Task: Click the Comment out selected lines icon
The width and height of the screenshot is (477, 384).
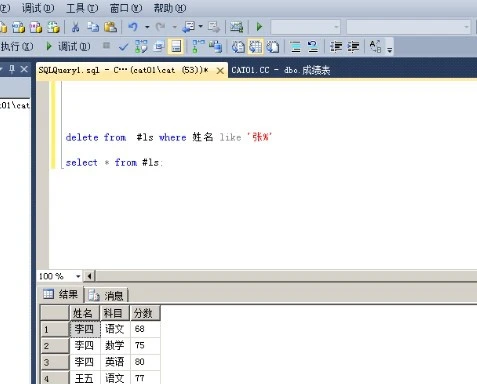Action: point(295,47)
